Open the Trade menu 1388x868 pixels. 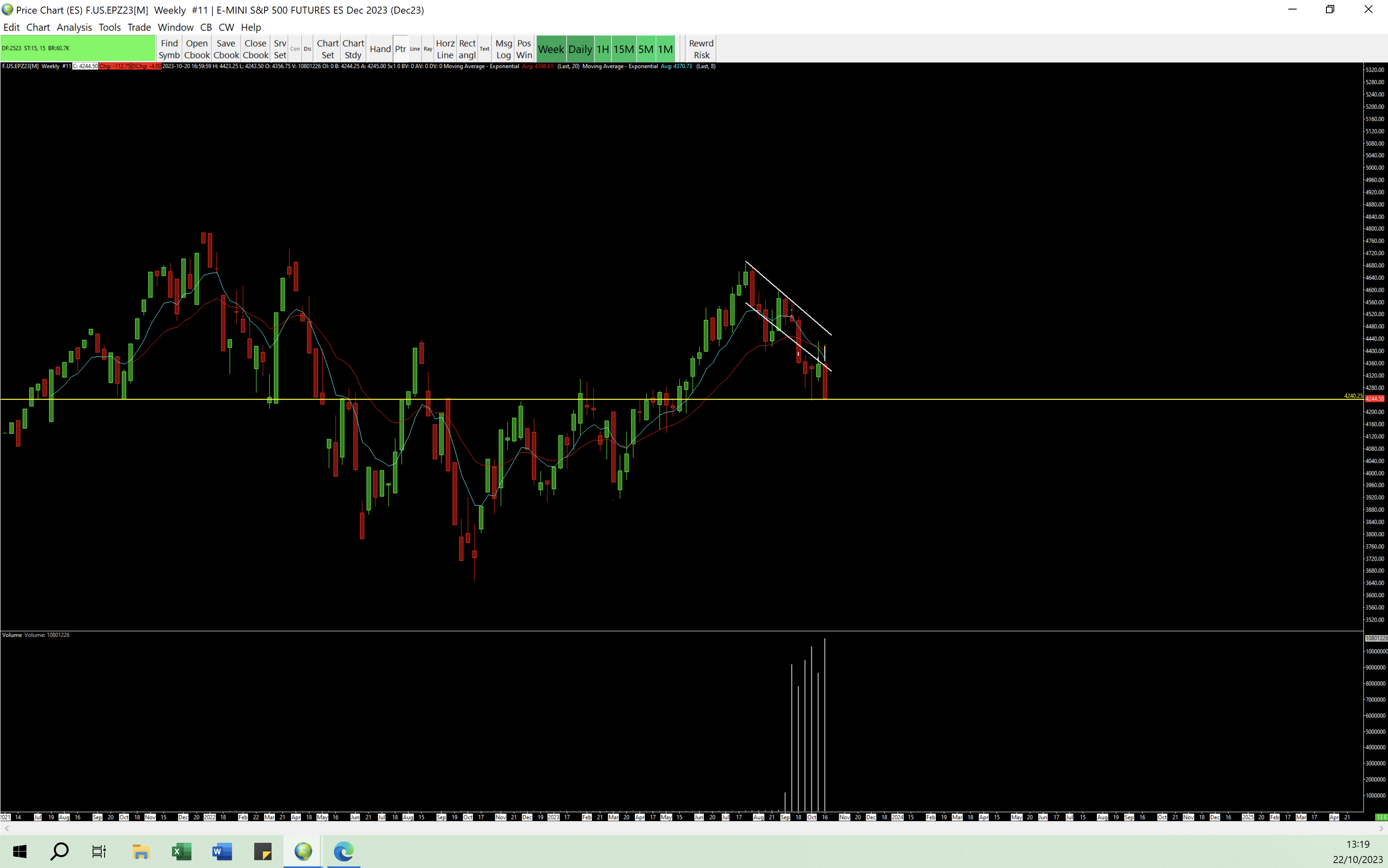pyautogui.click(x=139, y=27)
